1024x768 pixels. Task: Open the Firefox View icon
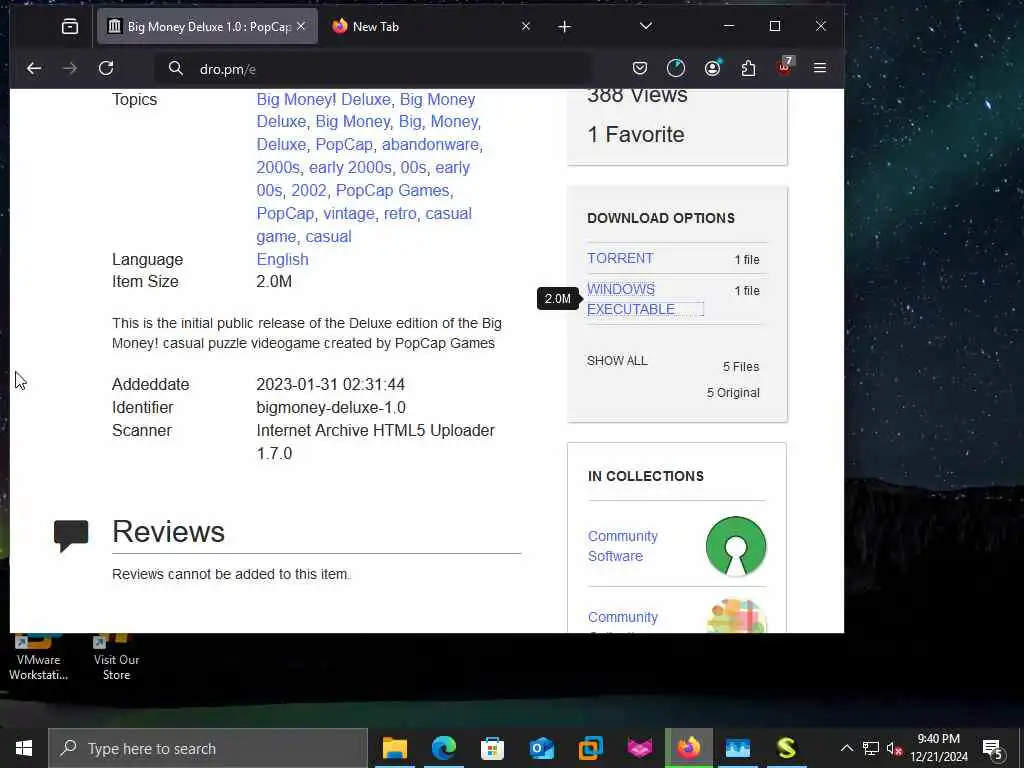pos(70,26)
